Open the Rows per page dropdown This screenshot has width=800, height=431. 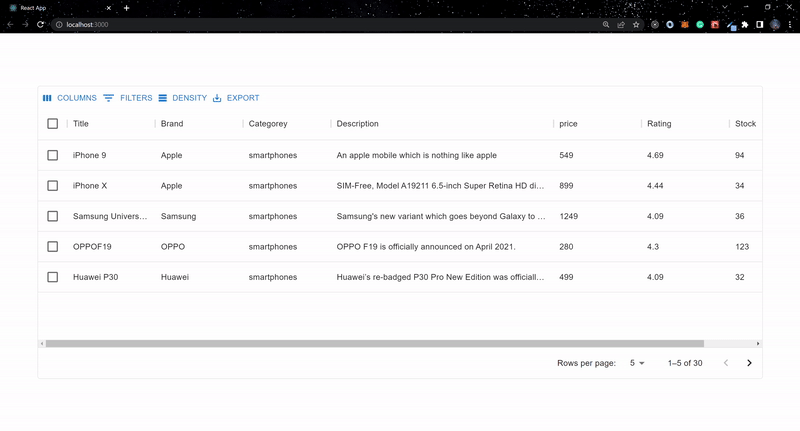point(637,363)
